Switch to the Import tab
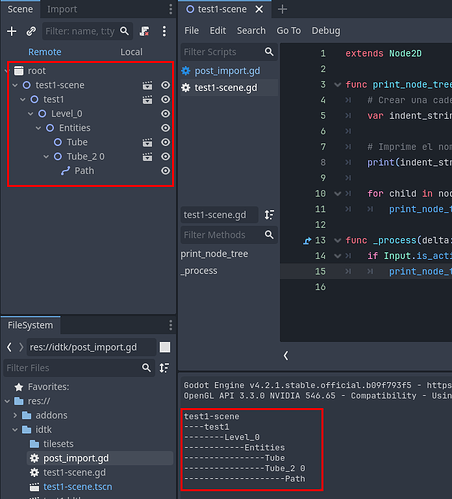452x499 pixels. pyautogui.click(x=62, y=9)
